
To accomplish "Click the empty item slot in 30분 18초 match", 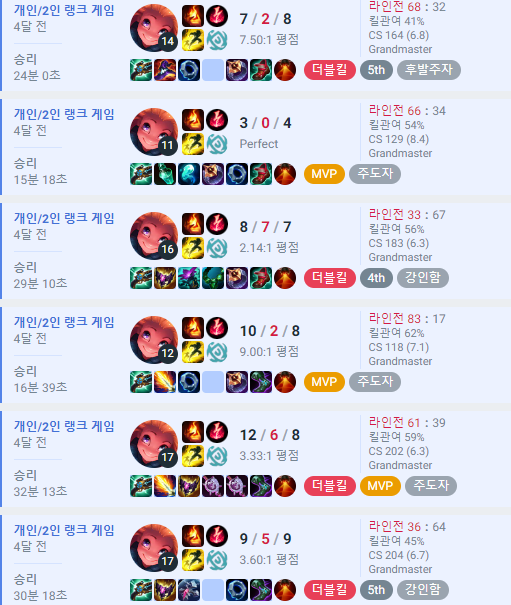I will click(213, 590).
